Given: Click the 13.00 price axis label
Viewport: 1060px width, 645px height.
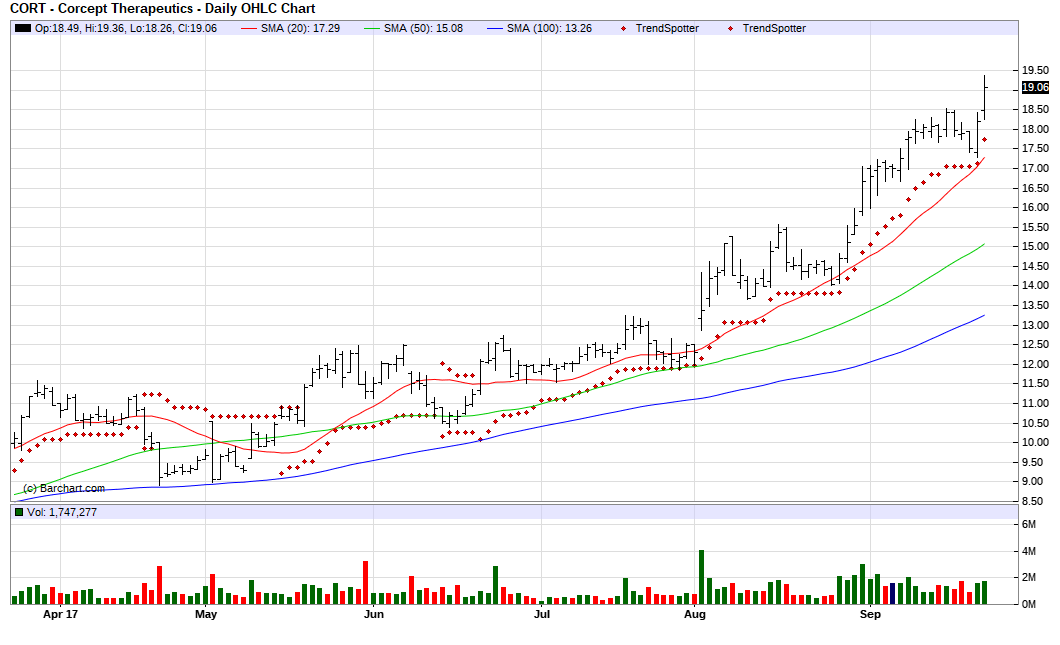Looking at the screenshot, I should (1035, 325).
